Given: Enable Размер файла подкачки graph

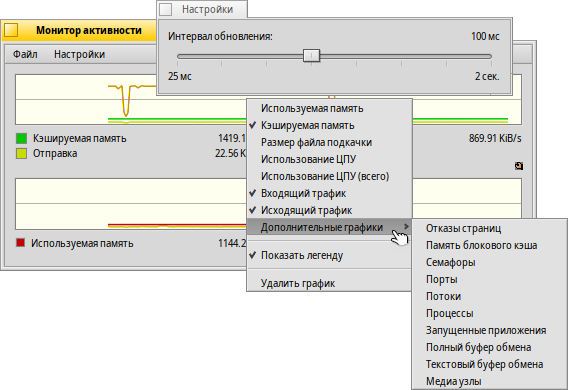Looking at the screenshot, I should coord(329,142).
